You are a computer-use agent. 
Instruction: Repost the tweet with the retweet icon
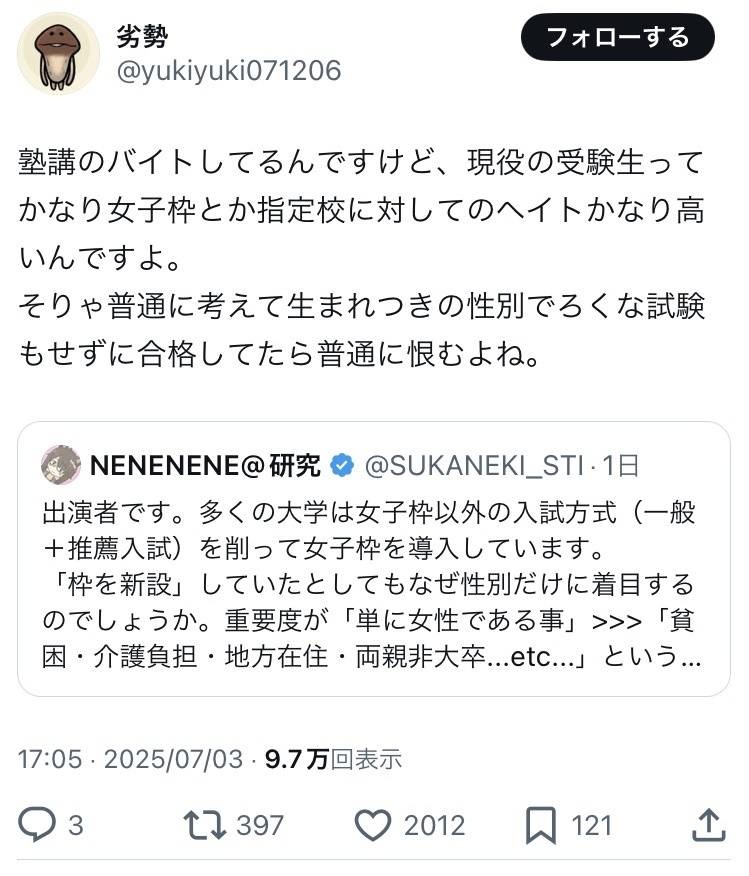tap(203, 824)
